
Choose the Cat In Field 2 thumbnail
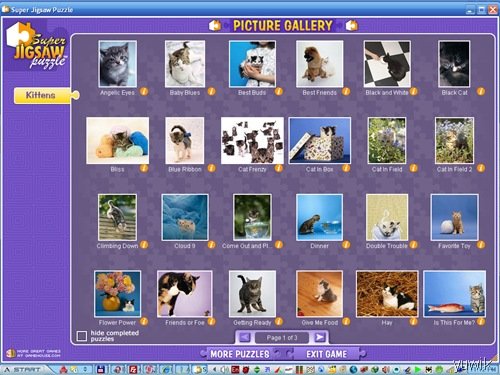(x=454, y=140)
